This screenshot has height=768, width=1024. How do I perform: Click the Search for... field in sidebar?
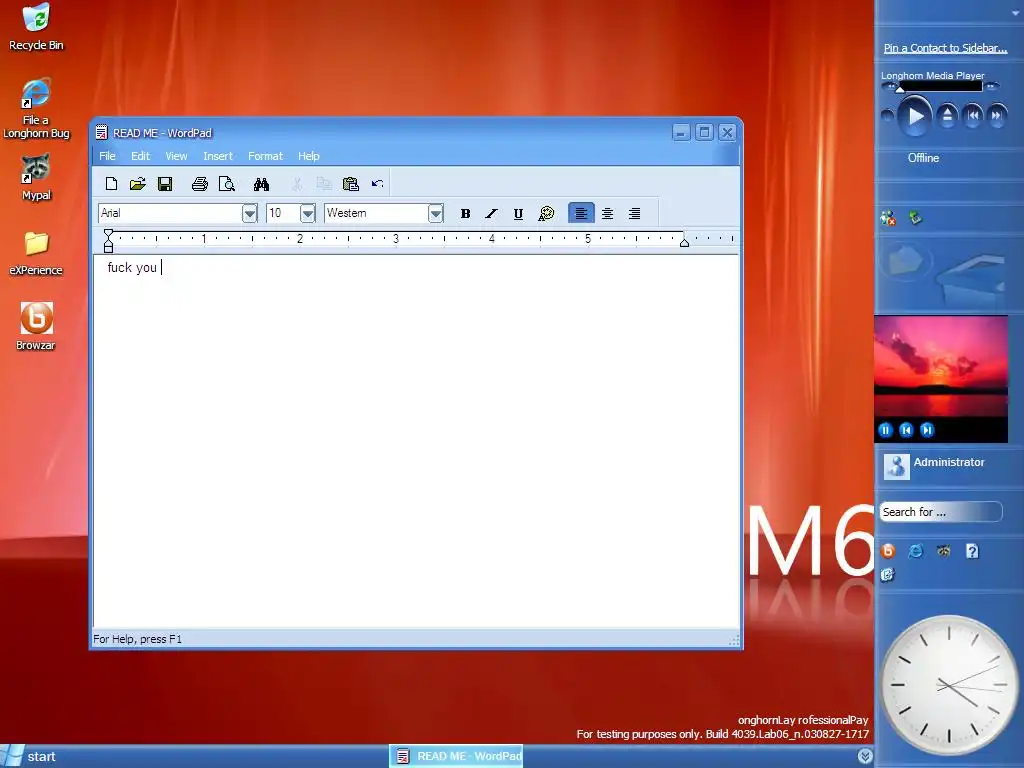940,512
